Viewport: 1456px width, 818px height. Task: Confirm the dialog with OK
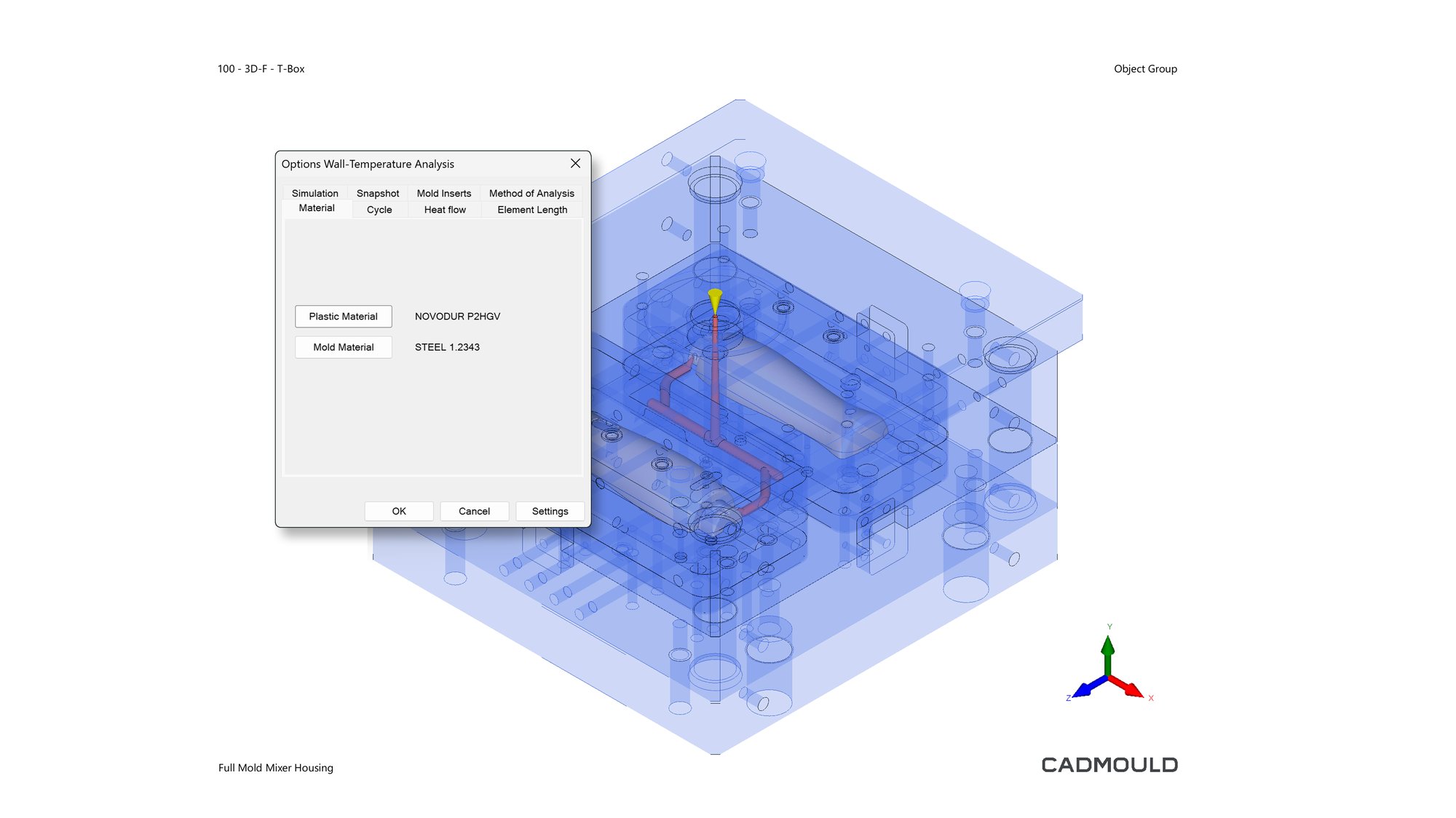click(399, 511)
